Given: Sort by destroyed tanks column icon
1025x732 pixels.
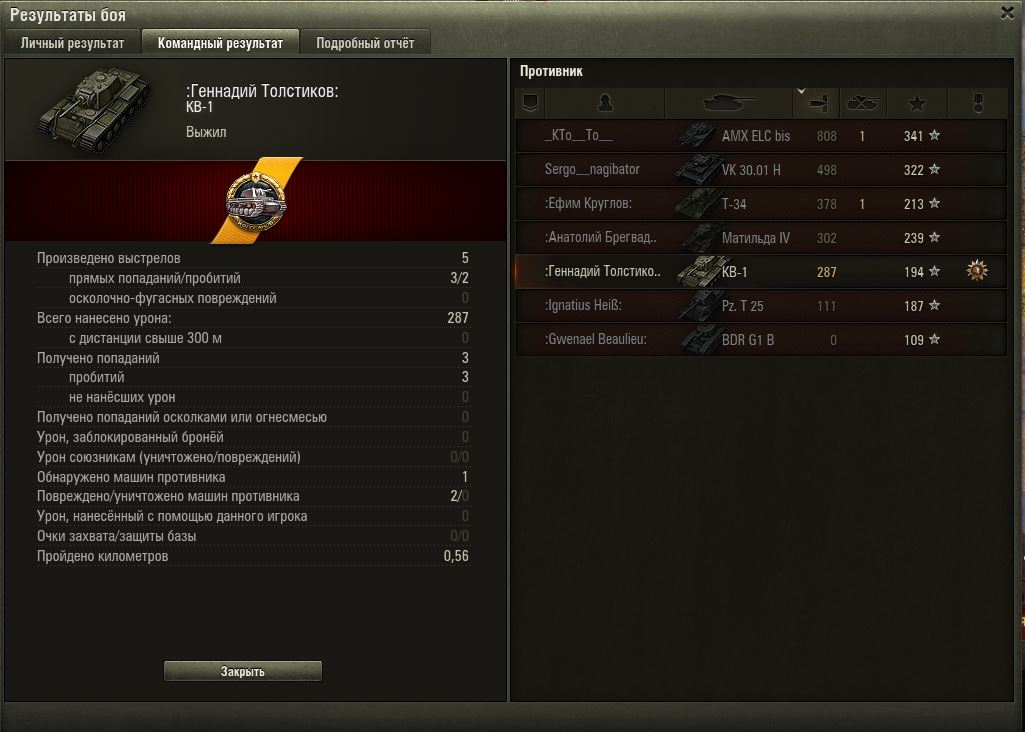Looking at the screenshot, I should tap(863, 103).
